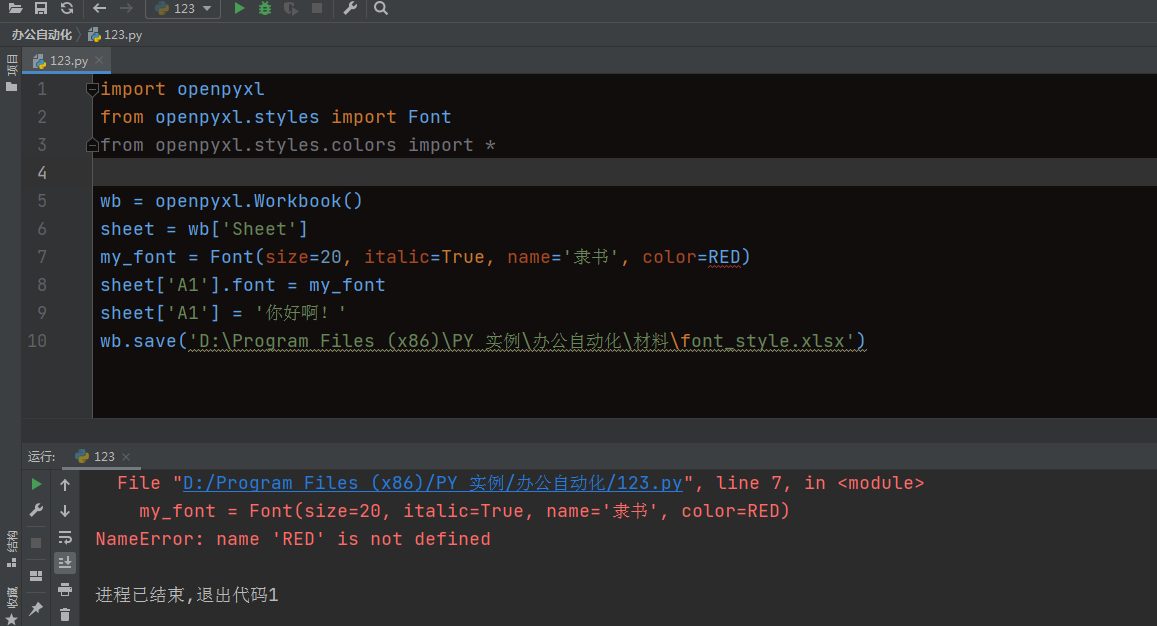
Task: Clear the run console with the trash icon
Action: (66, 611)
